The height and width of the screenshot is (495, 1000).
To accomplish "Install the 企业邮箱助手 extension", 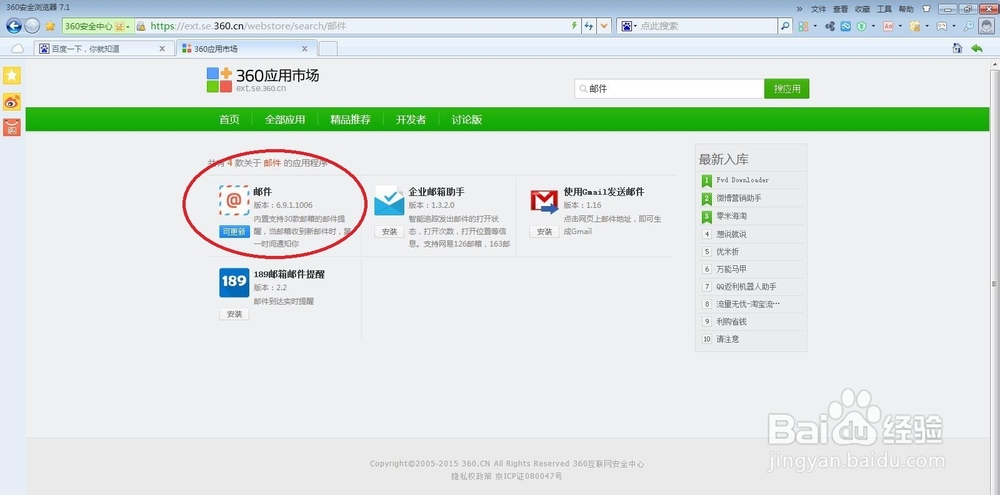I will (389, 232).
